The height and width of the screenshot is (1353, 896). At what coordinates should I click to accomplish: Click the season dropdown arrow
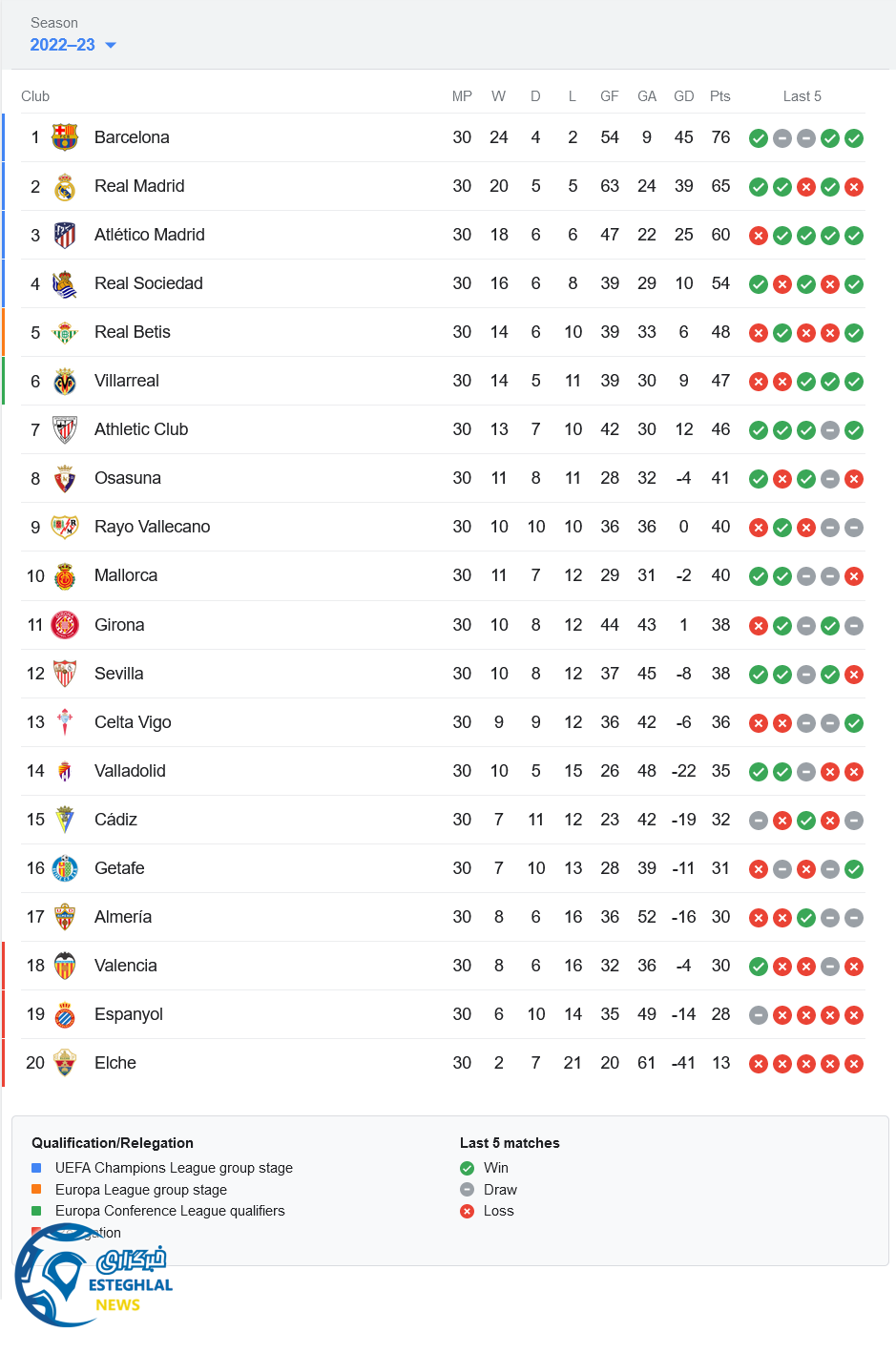tap(111, 45)
